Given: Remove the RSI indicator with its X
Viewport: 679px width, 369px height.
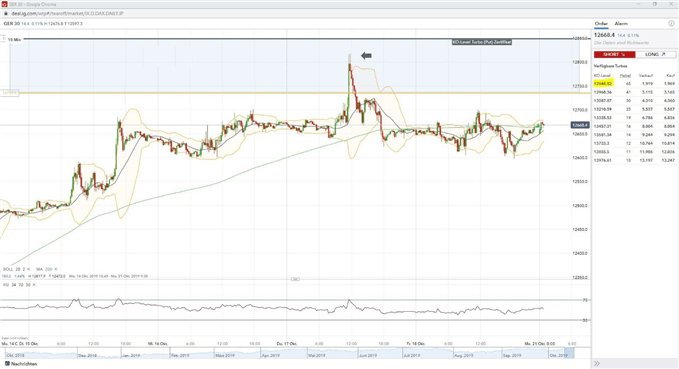Looking at the screenshot, I should pos(34,285).
